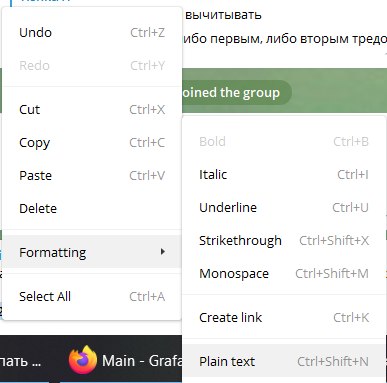387x383 pixels.
Task: Apply Strikethrough formatting
Action: (x=284, y=240)
